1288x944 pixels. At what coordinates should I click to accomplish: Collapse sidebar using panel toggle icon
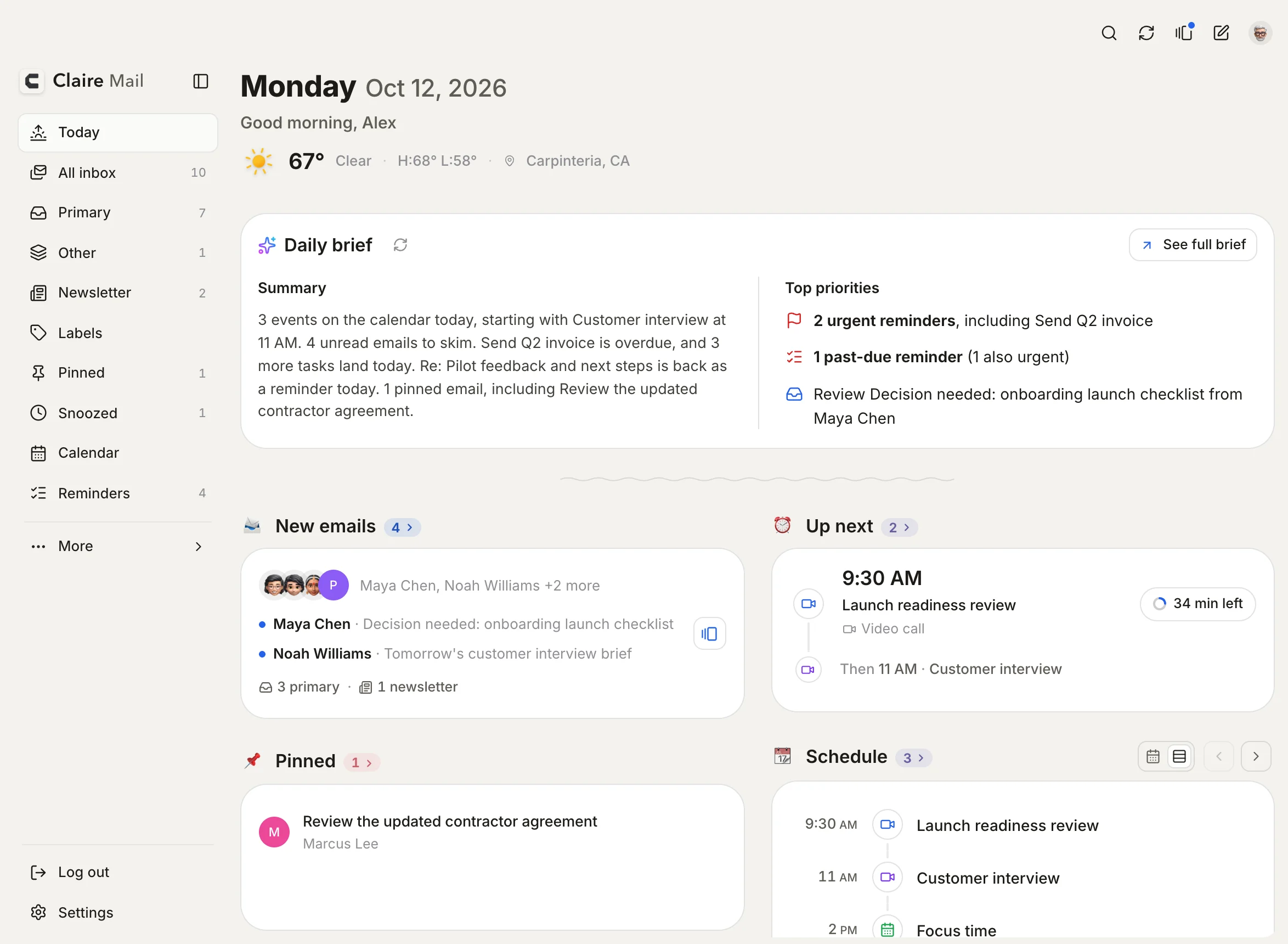tap(200, 81)
